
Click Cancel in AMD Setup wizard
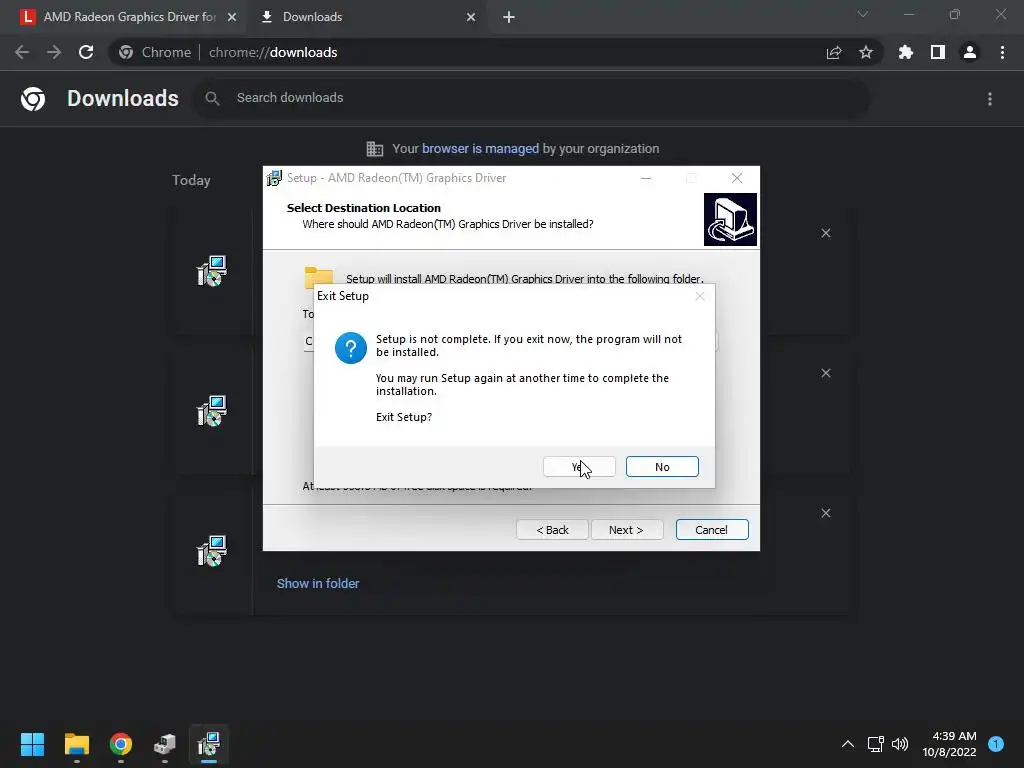tap(712, 530)
